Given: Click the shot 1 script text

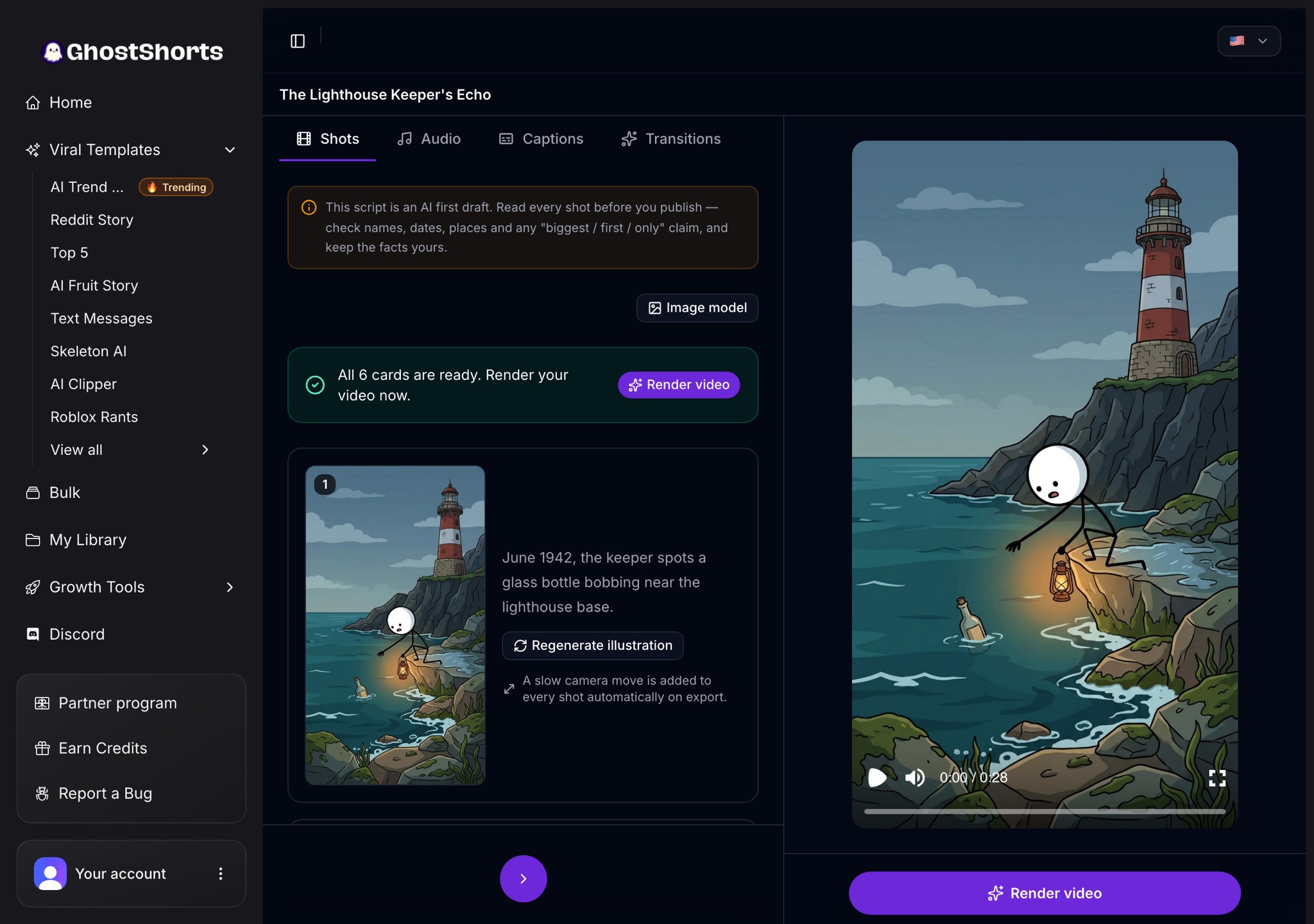Looking at the screenshot, I should tap(604, 582).
